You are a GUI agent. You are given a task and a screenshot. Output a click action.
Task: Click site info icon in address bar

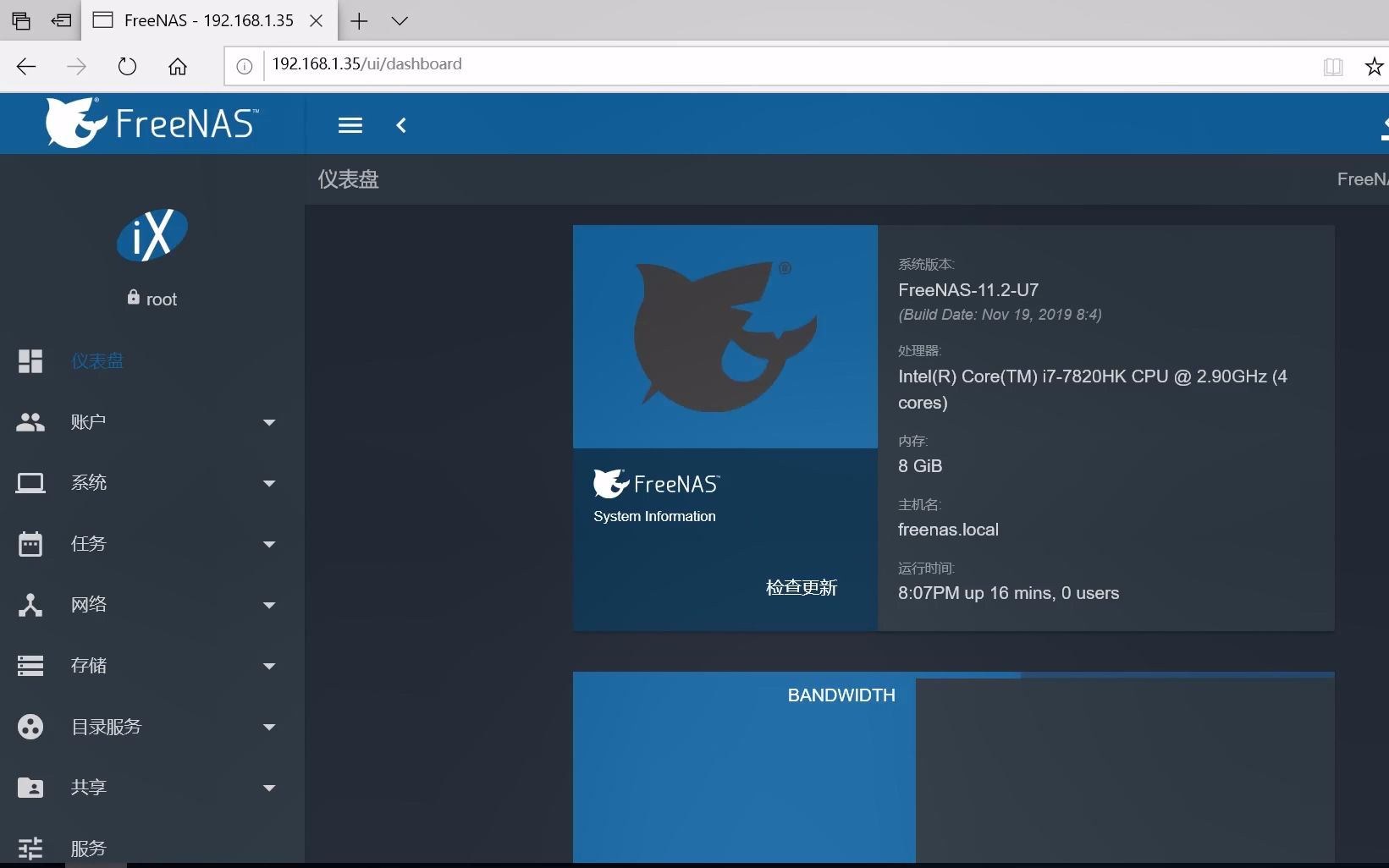click(x=244, y=66)
